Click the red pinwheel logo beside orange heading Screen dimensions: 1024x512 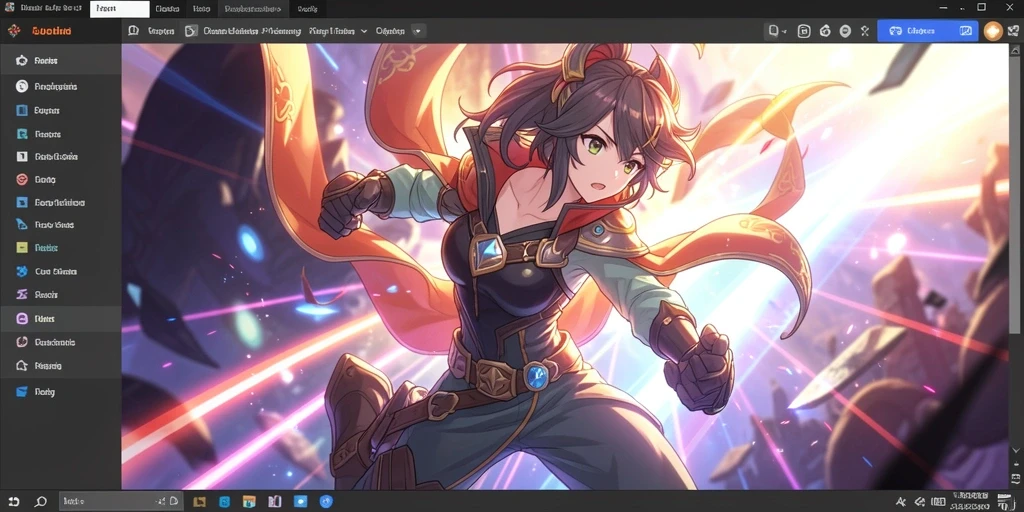pyautogui.click(x=14, y=31)
